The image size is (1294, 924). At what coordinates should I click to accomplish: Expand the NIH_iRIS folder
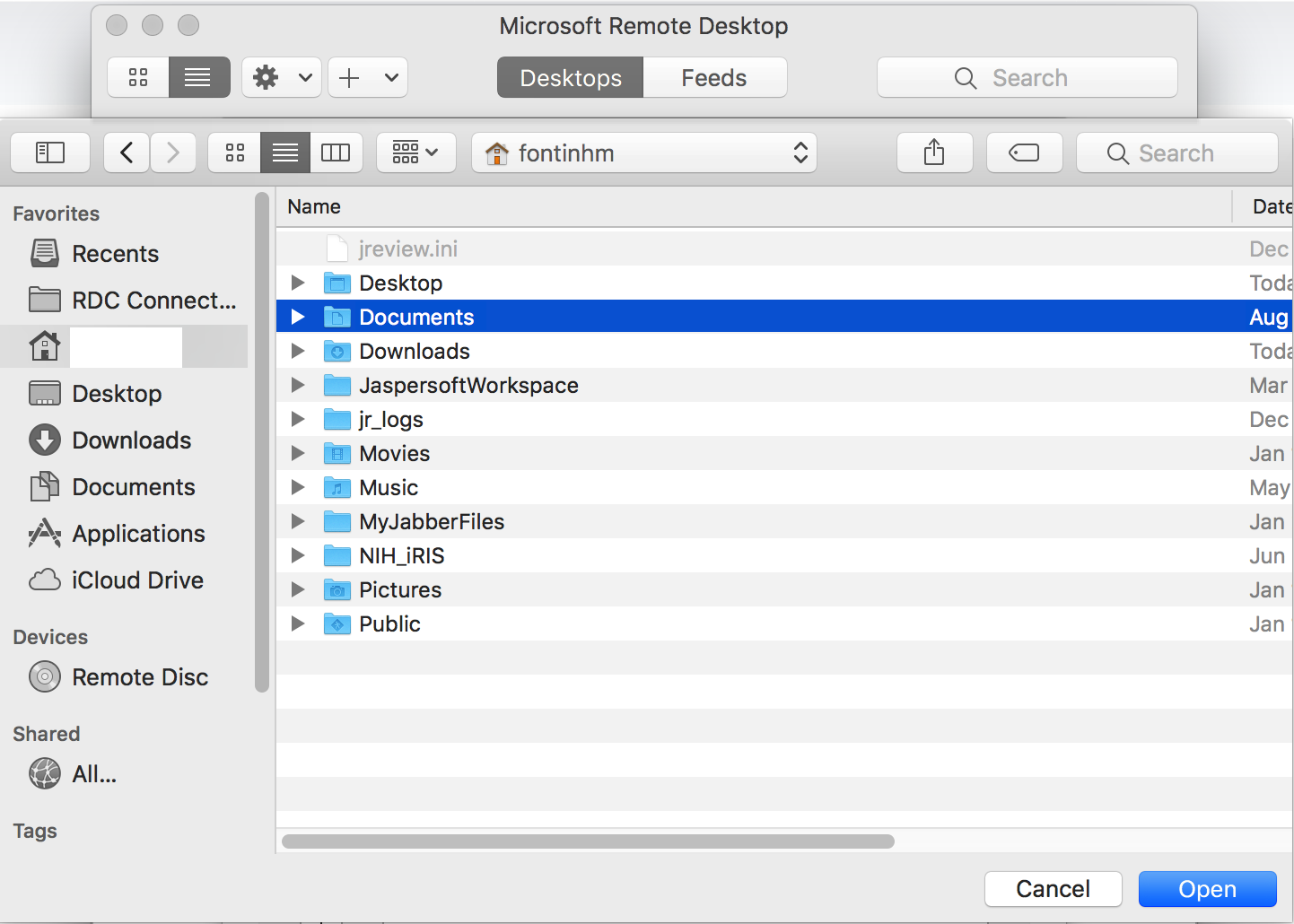[x=298, y=555]
